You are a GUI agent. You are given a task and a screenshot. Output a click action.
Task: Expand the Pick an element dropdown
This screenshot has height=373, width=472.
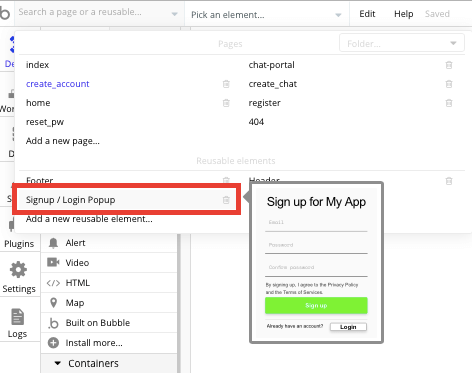pos(267,15)
